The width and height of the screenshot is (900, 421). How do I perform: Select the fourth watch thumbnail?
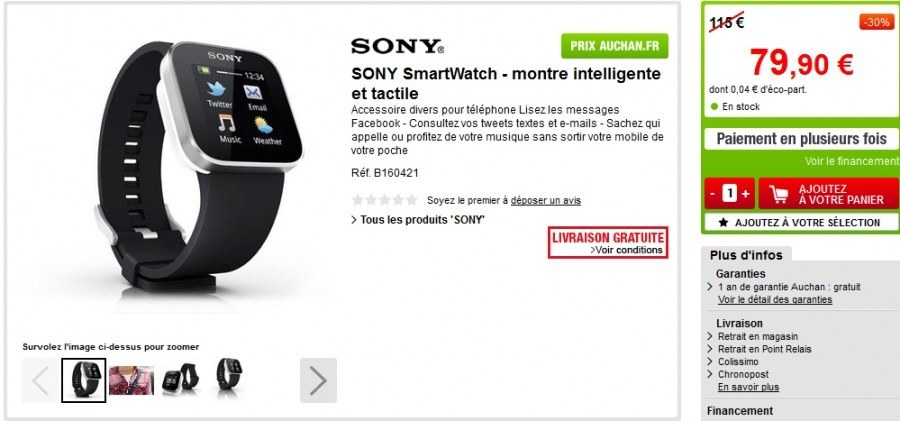[x=228, y=375]
